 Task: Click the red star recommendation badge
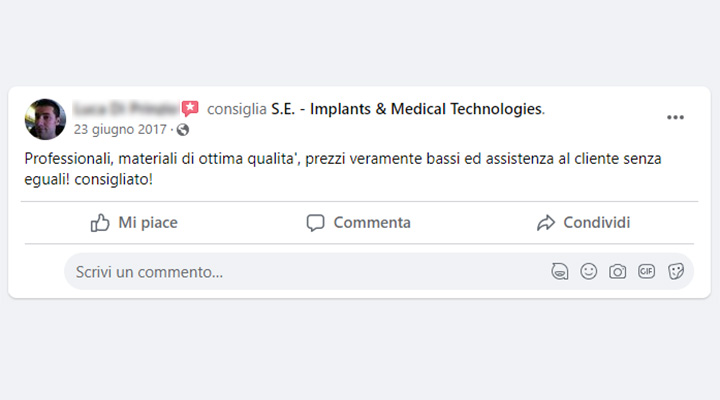[190, 109]
